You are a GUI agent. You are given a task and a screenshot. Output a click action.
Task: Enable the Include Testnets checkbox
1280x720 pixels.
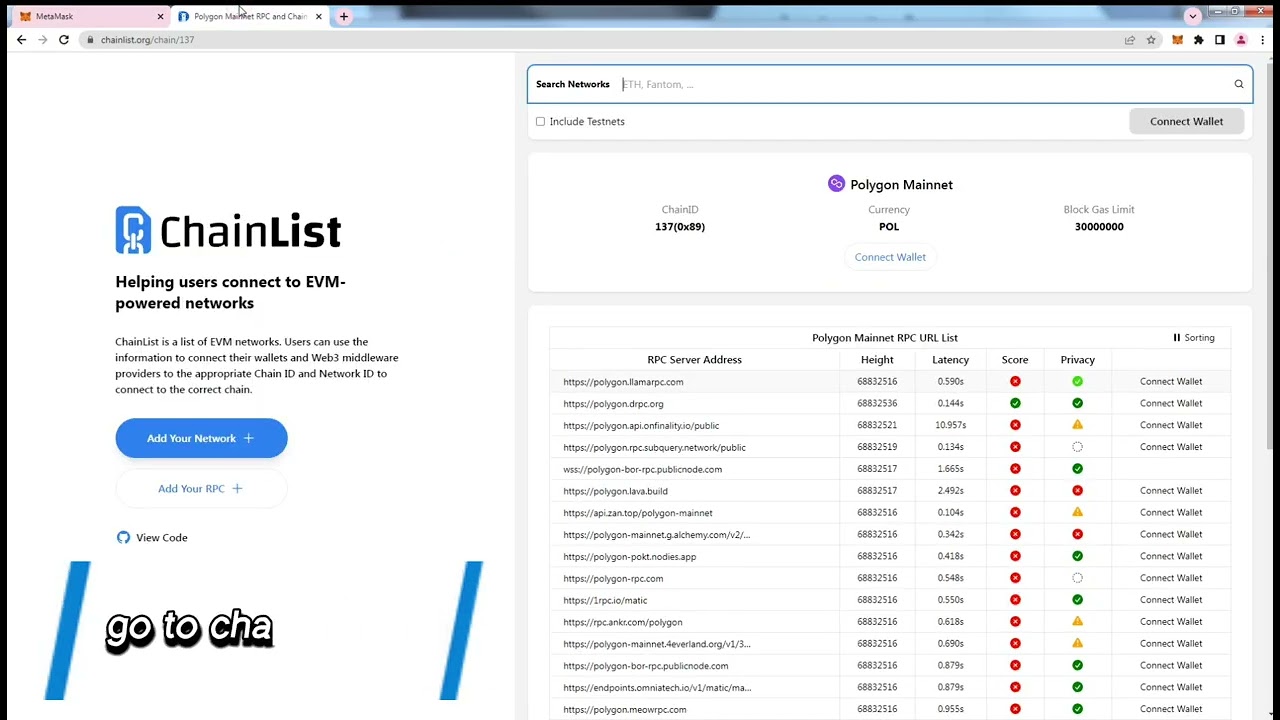click(x=541, y=122)
